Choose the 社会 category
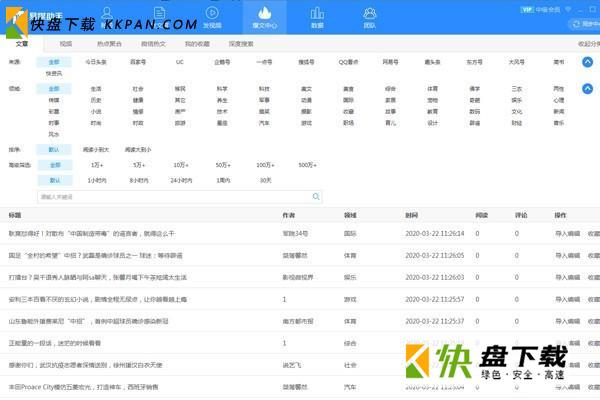The width and height of the screenshot is (600, 400). pyautogui.click(x=138, y=89)
